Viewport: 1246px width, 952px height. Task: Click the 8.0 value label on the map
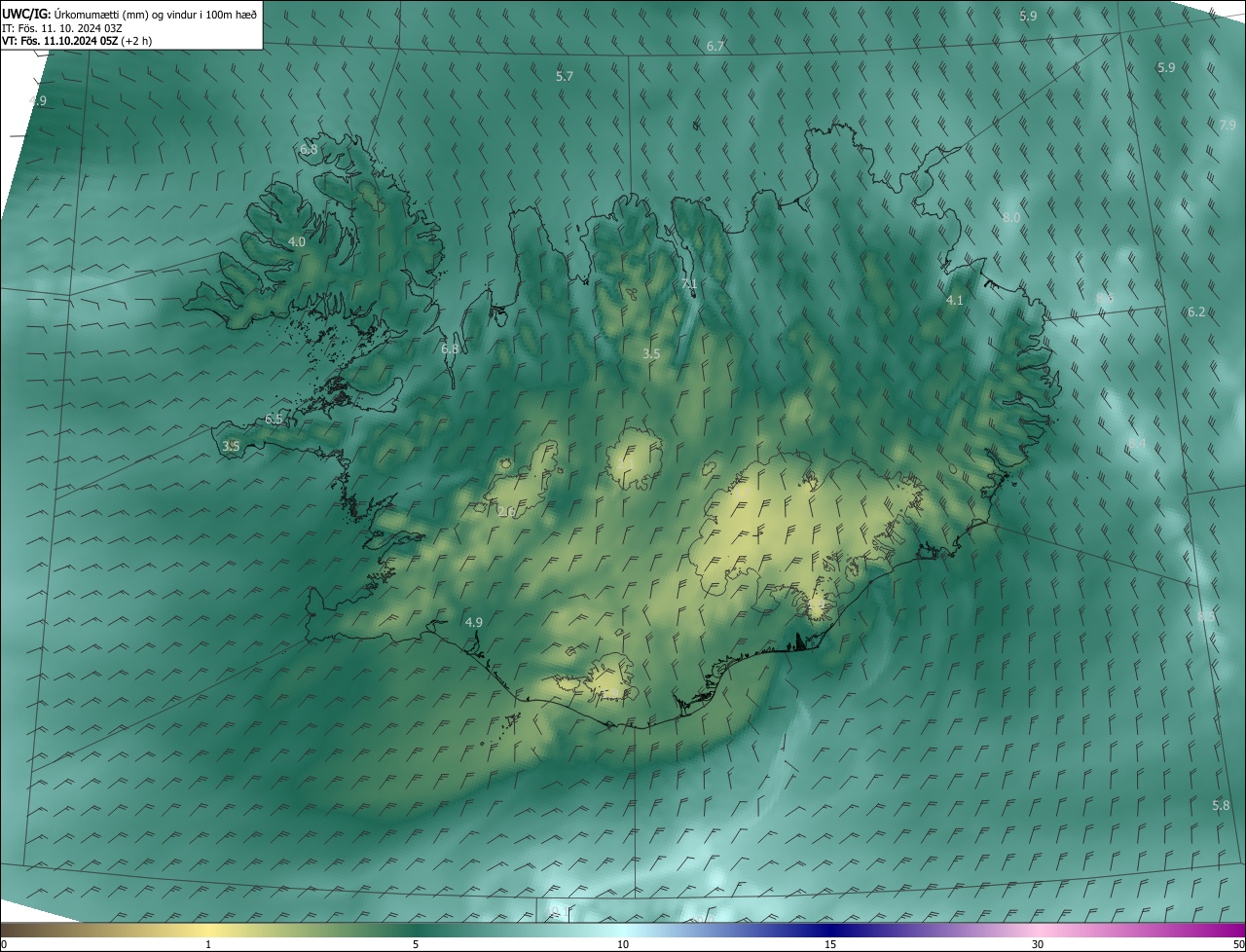click(x=1011, y=218)
